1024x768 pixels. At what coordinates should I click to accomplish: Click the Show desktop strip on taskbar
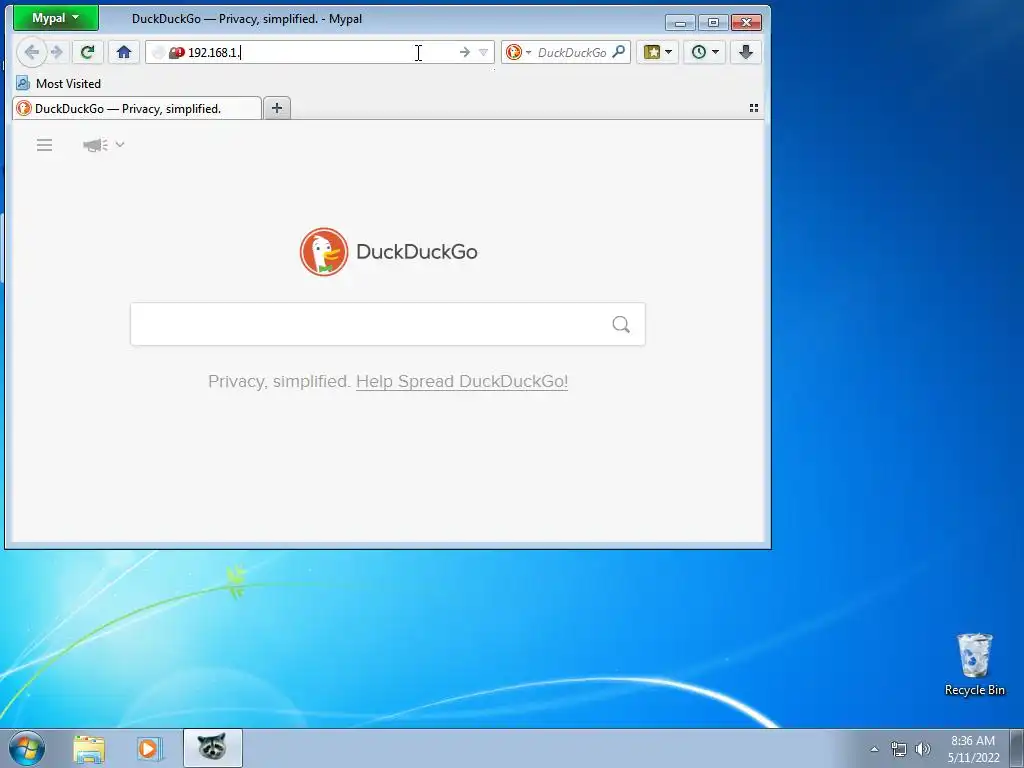point(1016,748)
